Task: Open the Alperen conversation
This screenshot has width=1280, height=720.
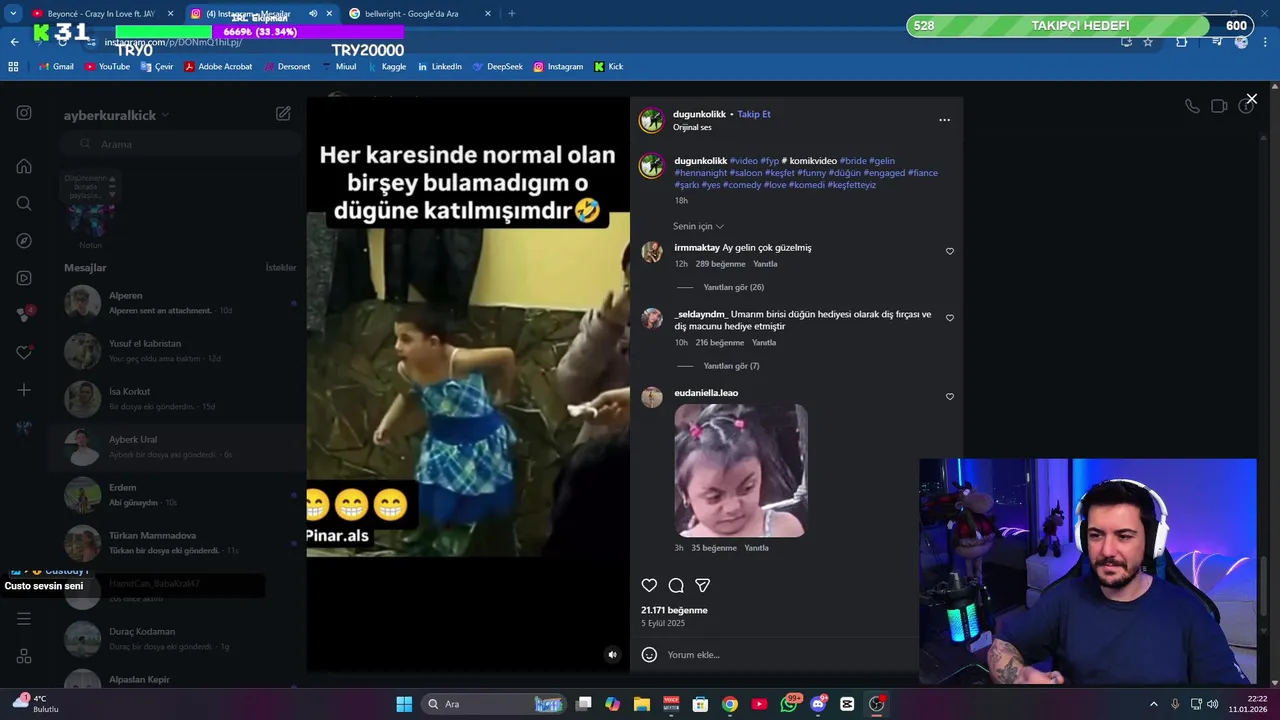Action: (176, 303)
